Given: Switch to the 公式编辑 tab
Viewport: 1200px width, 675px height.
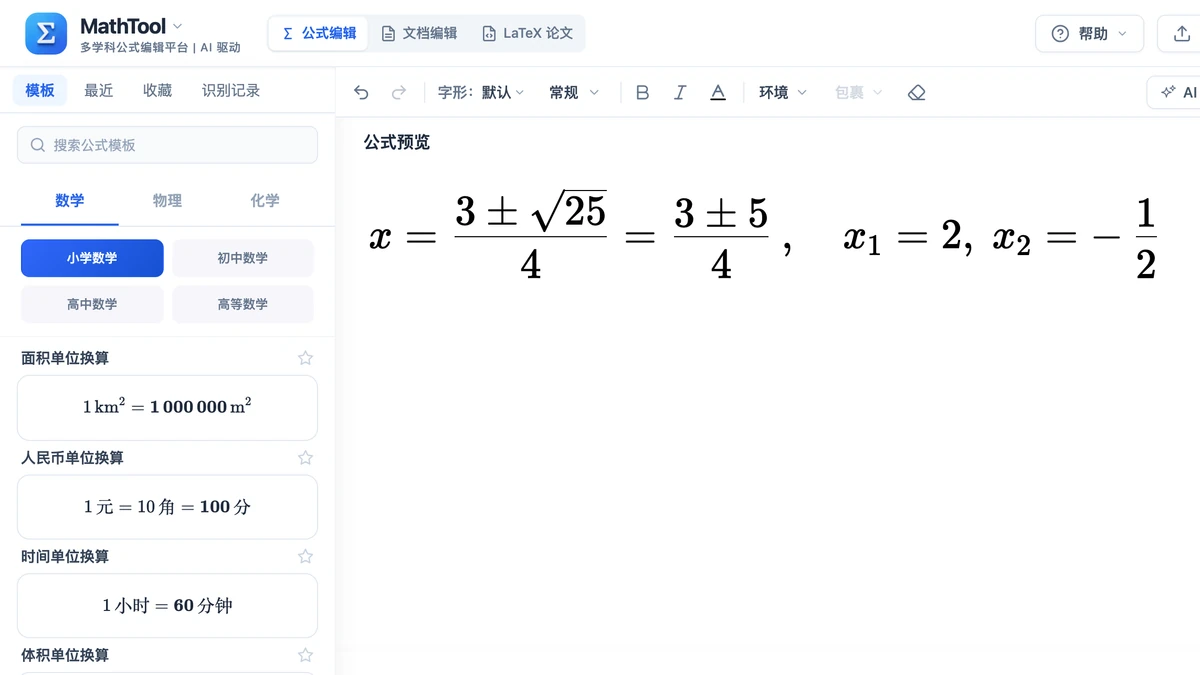Looking at the screenshot, I should [x=319, y=33].
